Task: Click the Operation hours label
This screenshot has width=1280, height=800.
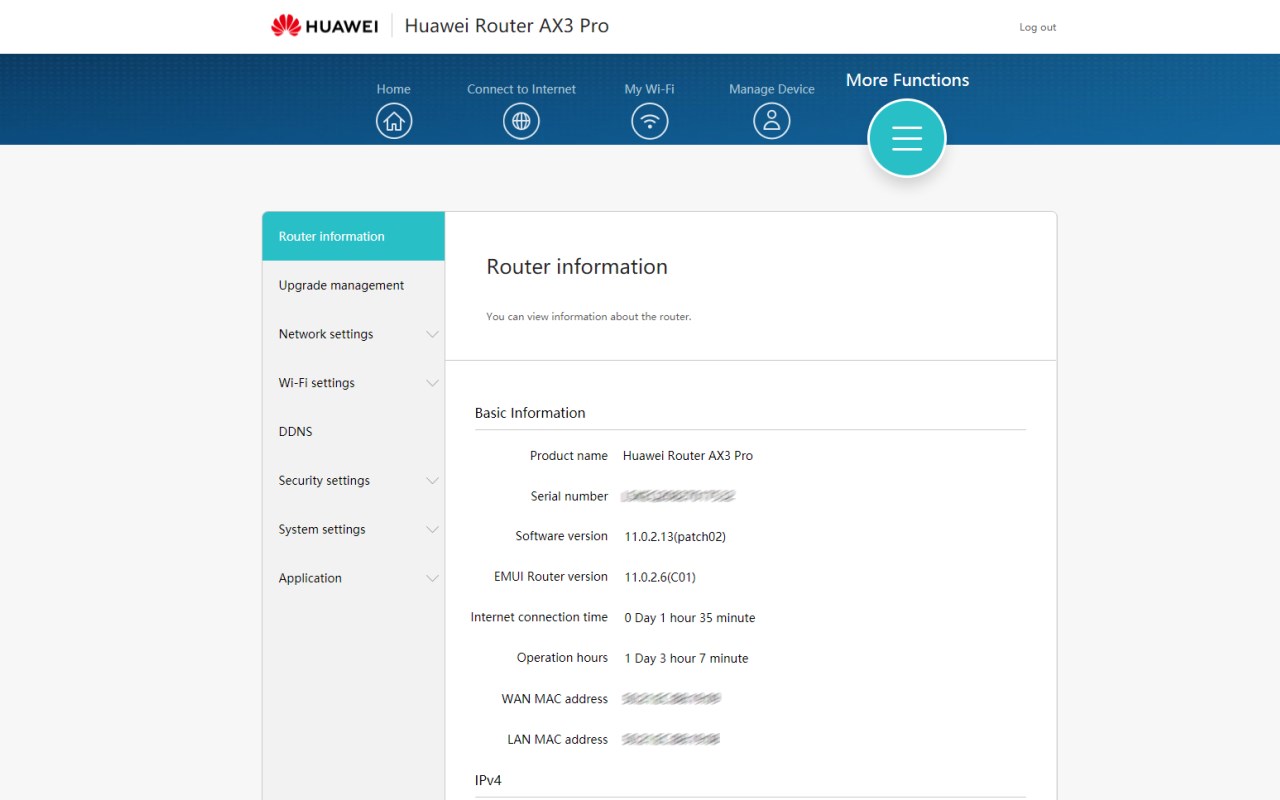Action: click(x=562, y=658)
